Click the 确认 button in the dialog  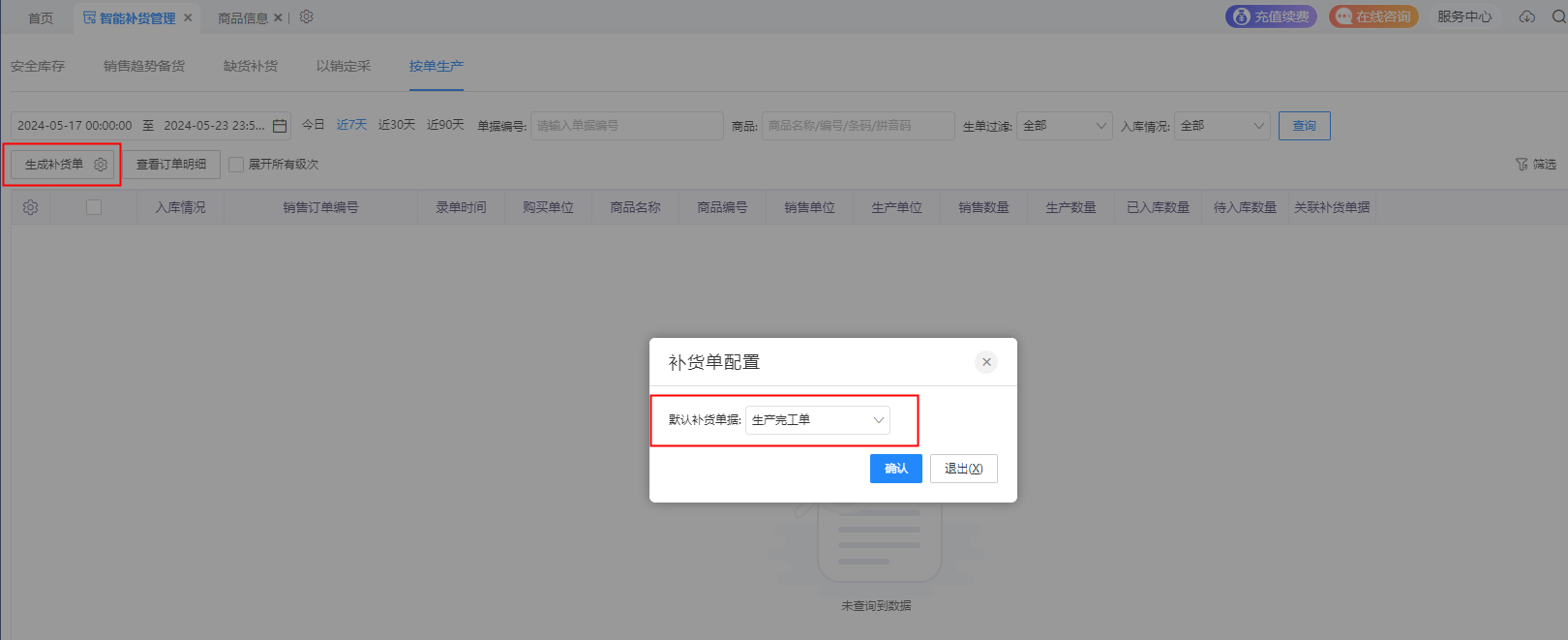pyautogui.click(x=896, y=469)
